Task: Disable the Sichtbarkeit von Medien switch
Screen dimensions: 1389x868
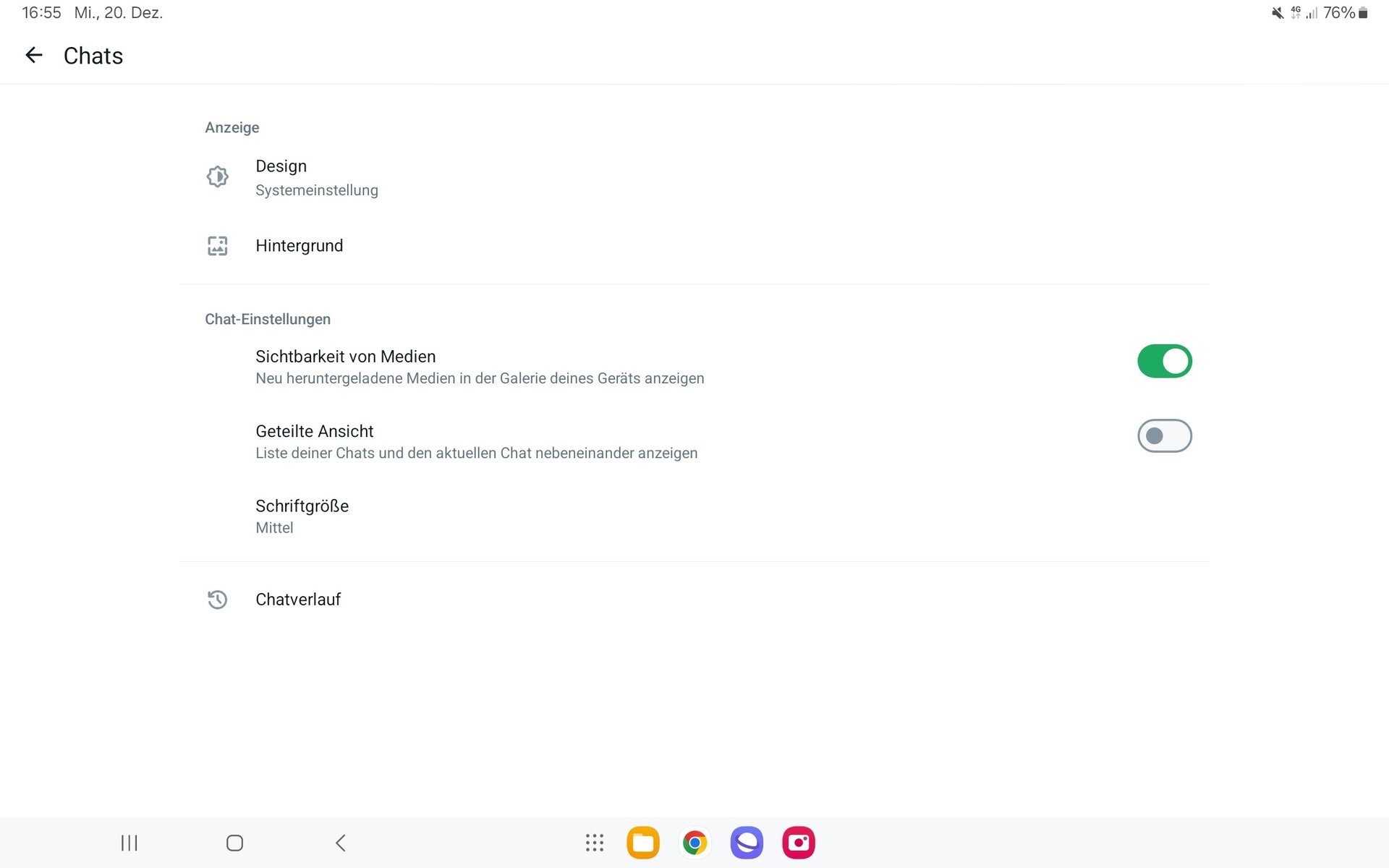Action: pos(1164,361)
